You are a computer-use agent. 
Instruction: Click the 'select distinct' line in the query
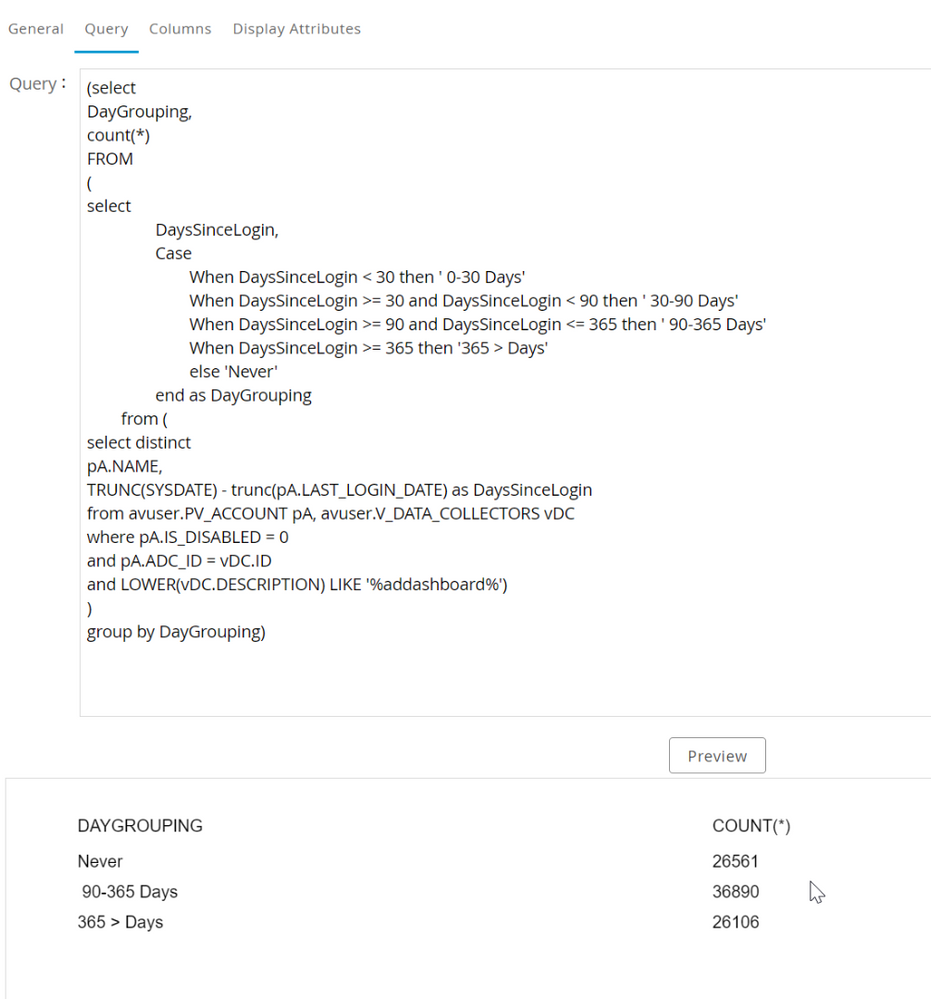(139, 442)
